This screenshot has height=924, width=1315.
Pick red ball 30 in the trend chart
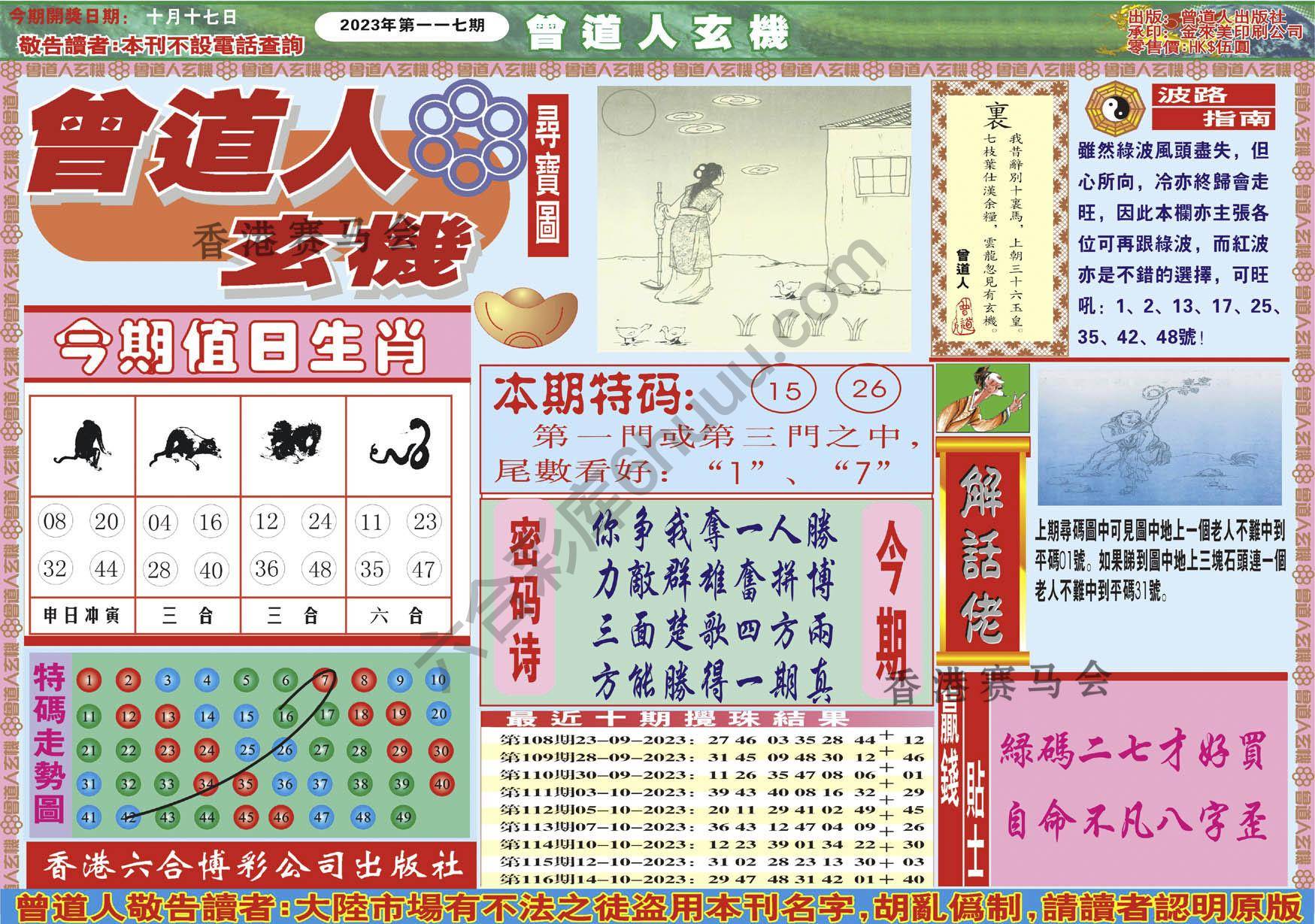pos(441,750)
